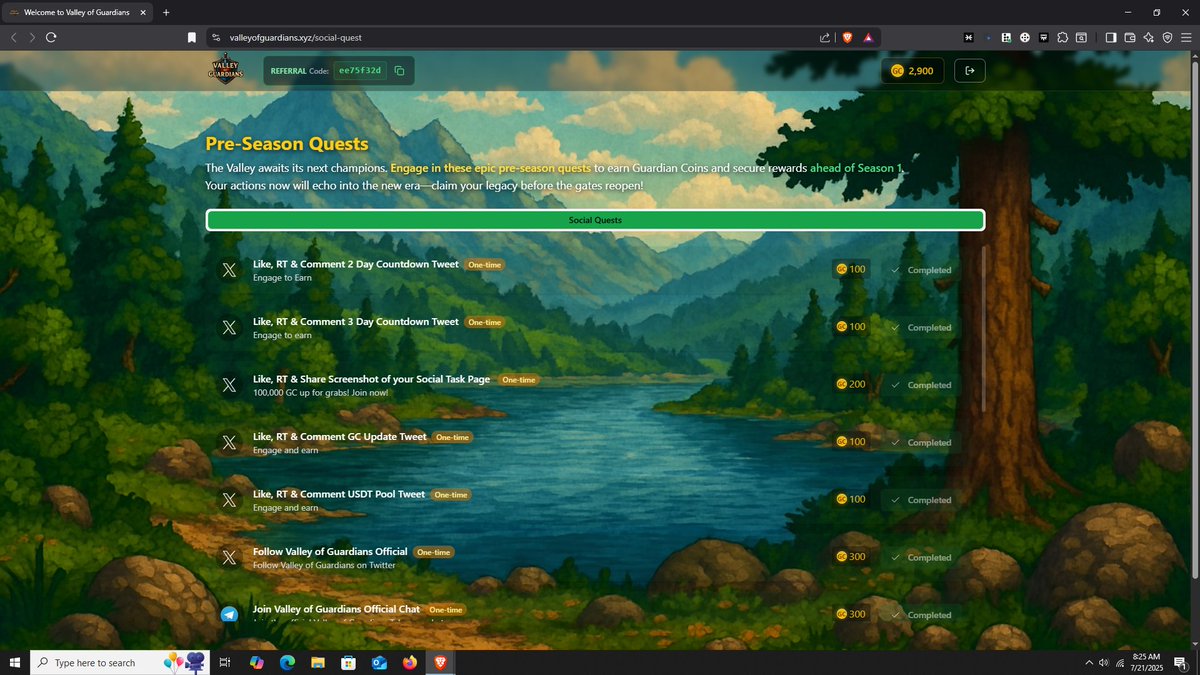Screen dimensions: 1200x675
Task: Copy the referral code with the copy icon
Action: pos(399,70)
